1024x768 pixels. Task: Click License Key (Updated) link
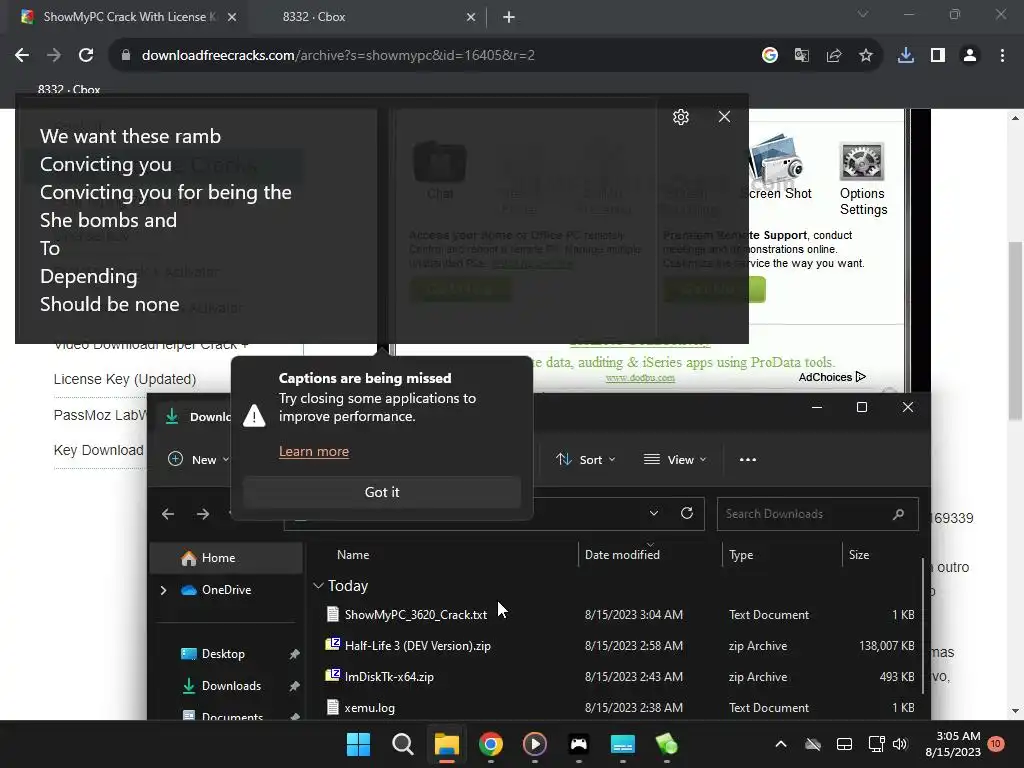(125, 379)
